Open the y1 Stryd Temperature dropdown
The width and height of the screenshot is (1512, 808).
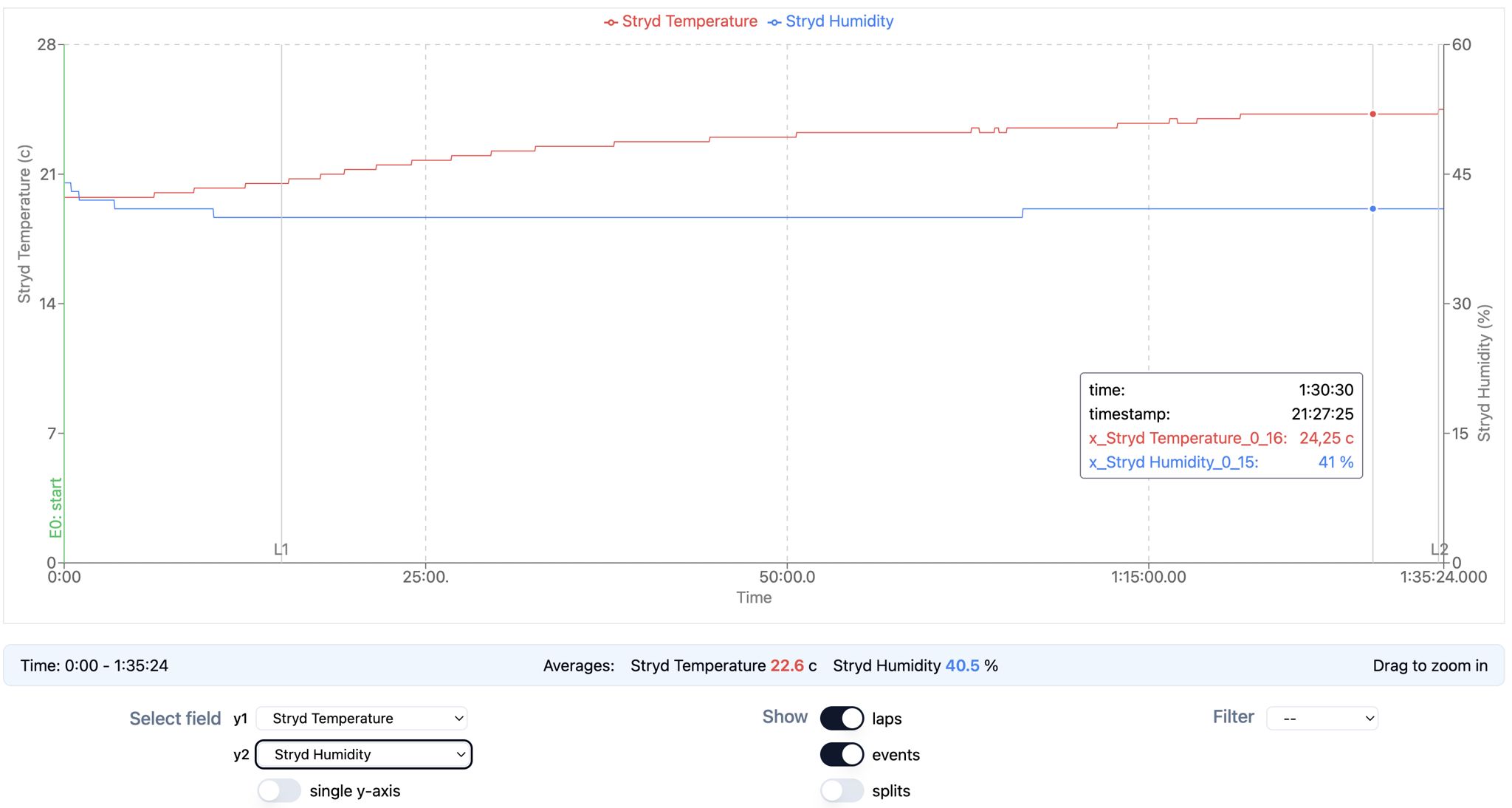(362, 719)
